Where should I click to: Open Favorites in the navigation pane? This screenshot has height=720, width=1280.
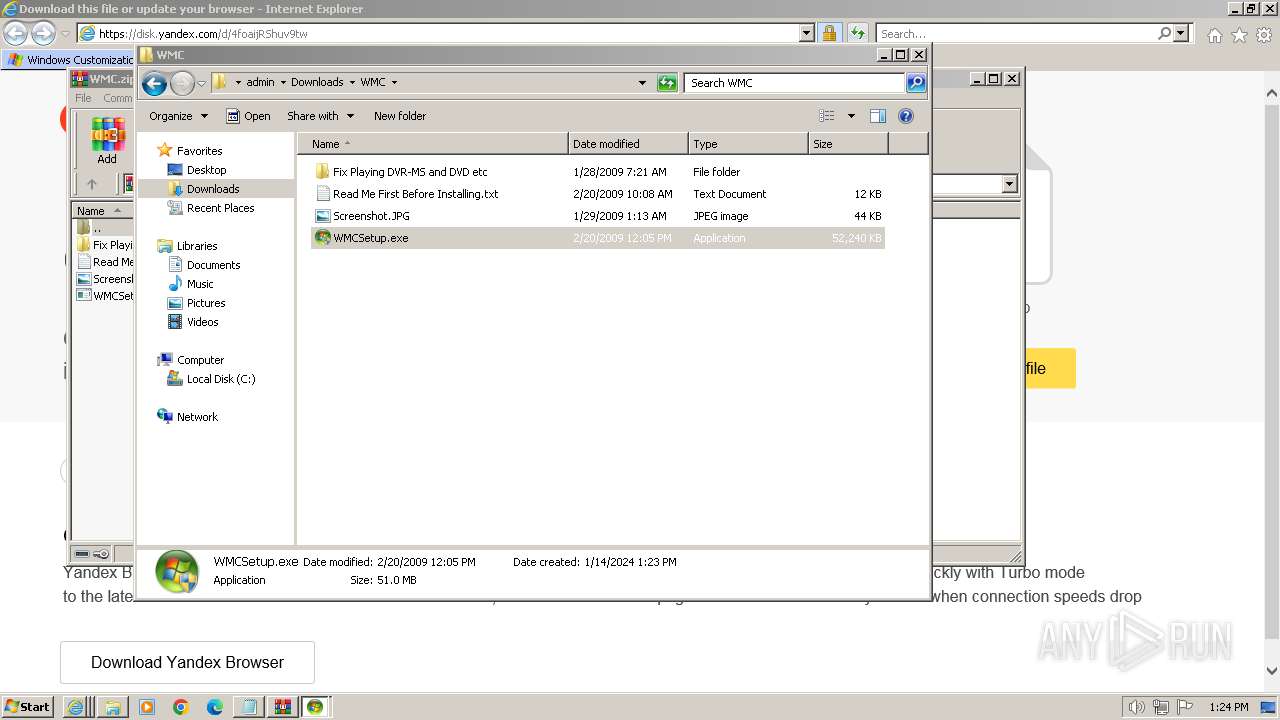(x=199, y=151)
